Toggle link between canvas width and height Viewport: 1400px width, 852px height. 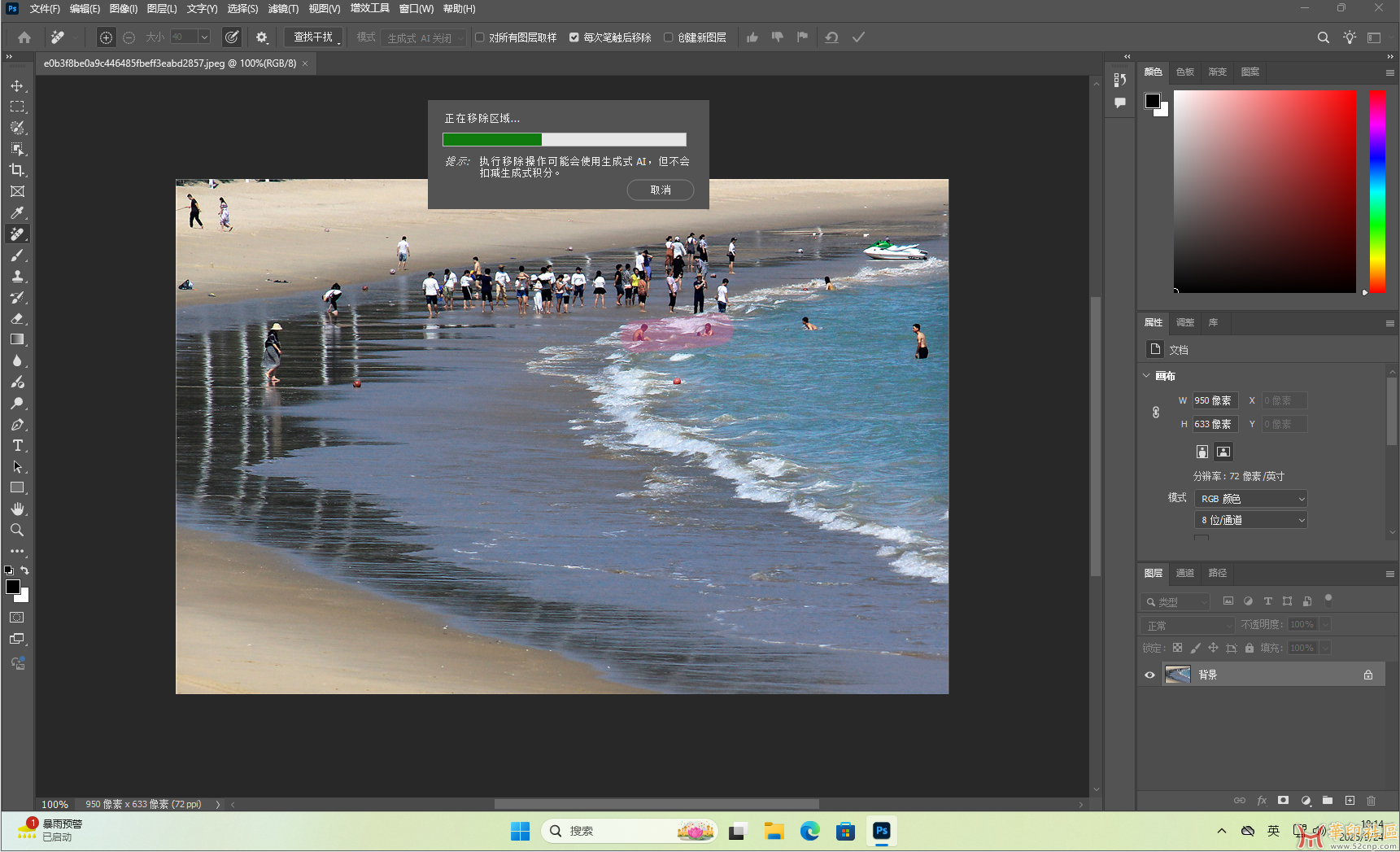[1156, 413]
